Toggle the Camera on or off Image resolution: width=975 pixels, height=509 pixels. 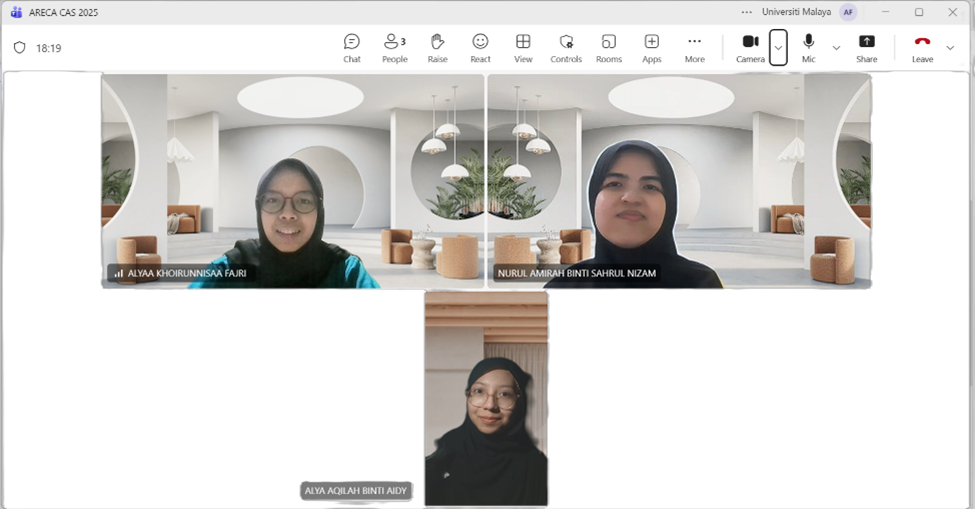tap(751, 48)
